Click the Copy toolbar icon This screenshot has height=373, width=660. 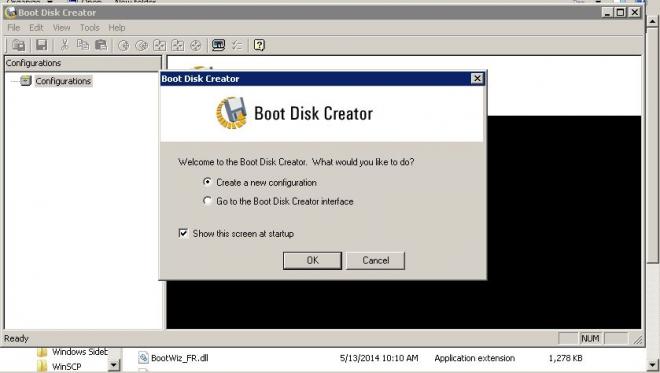pyautogui.click(x=83, y=45)
